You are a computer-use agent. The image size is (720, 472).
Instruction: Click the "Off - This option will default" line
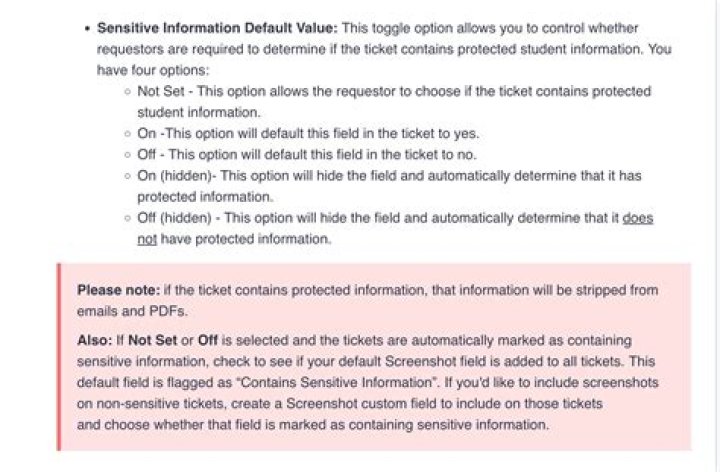[307, 155]
